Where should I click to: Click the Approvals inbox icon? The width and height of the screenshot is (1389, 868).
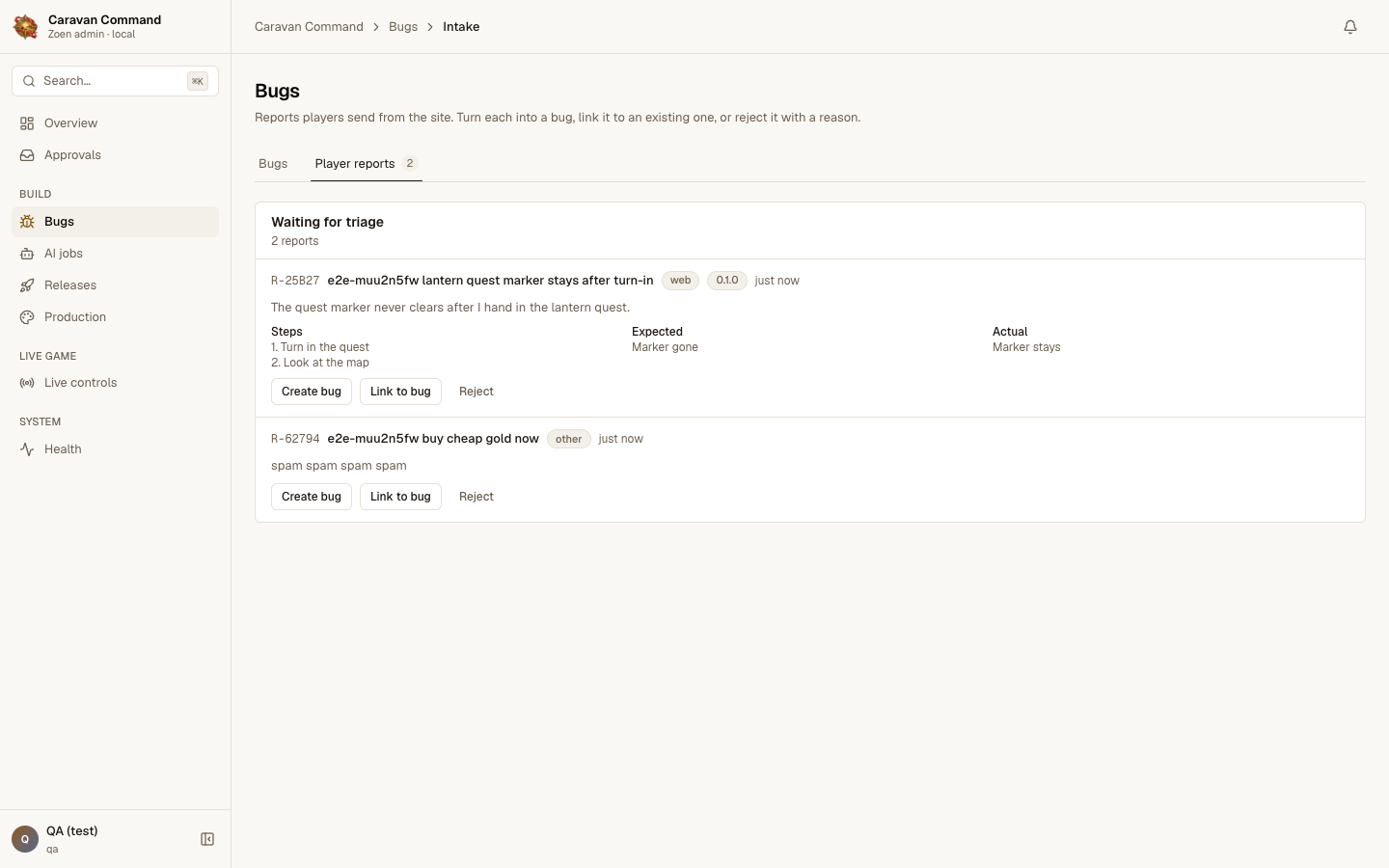(x=27, y=155)
